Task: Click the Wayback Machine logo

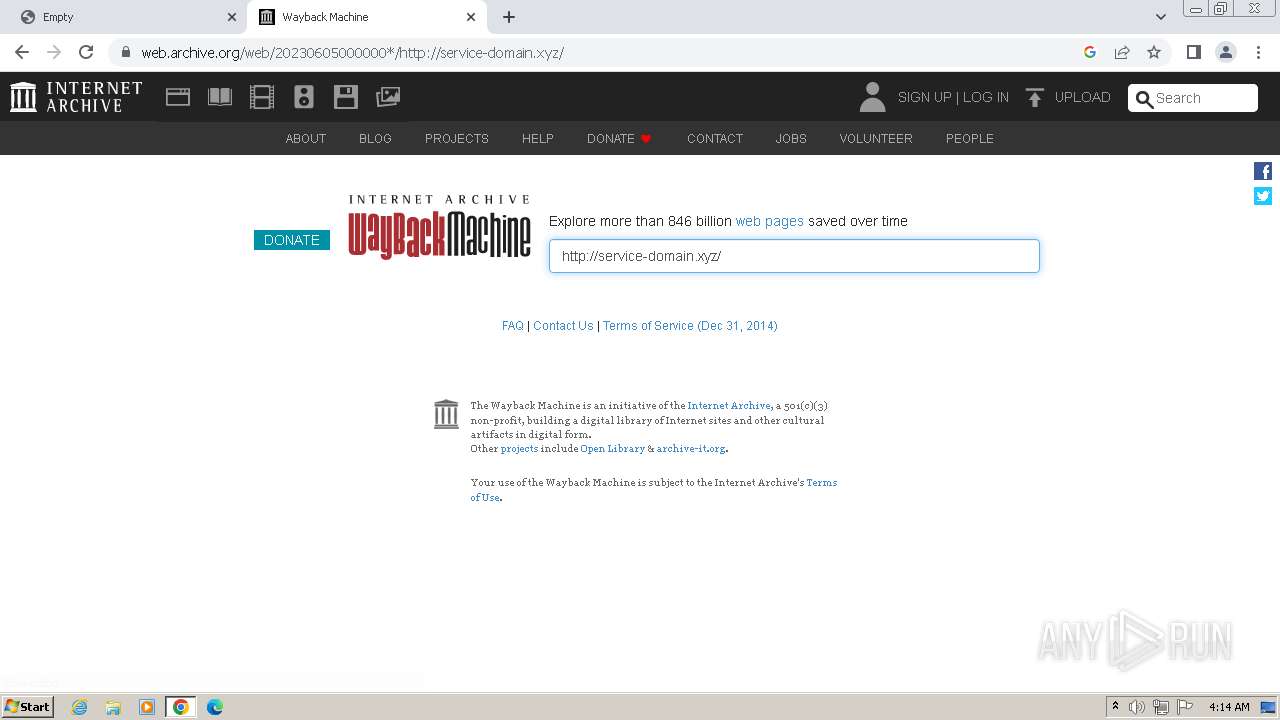Action: pyautogui.click(x=439, y=227)
